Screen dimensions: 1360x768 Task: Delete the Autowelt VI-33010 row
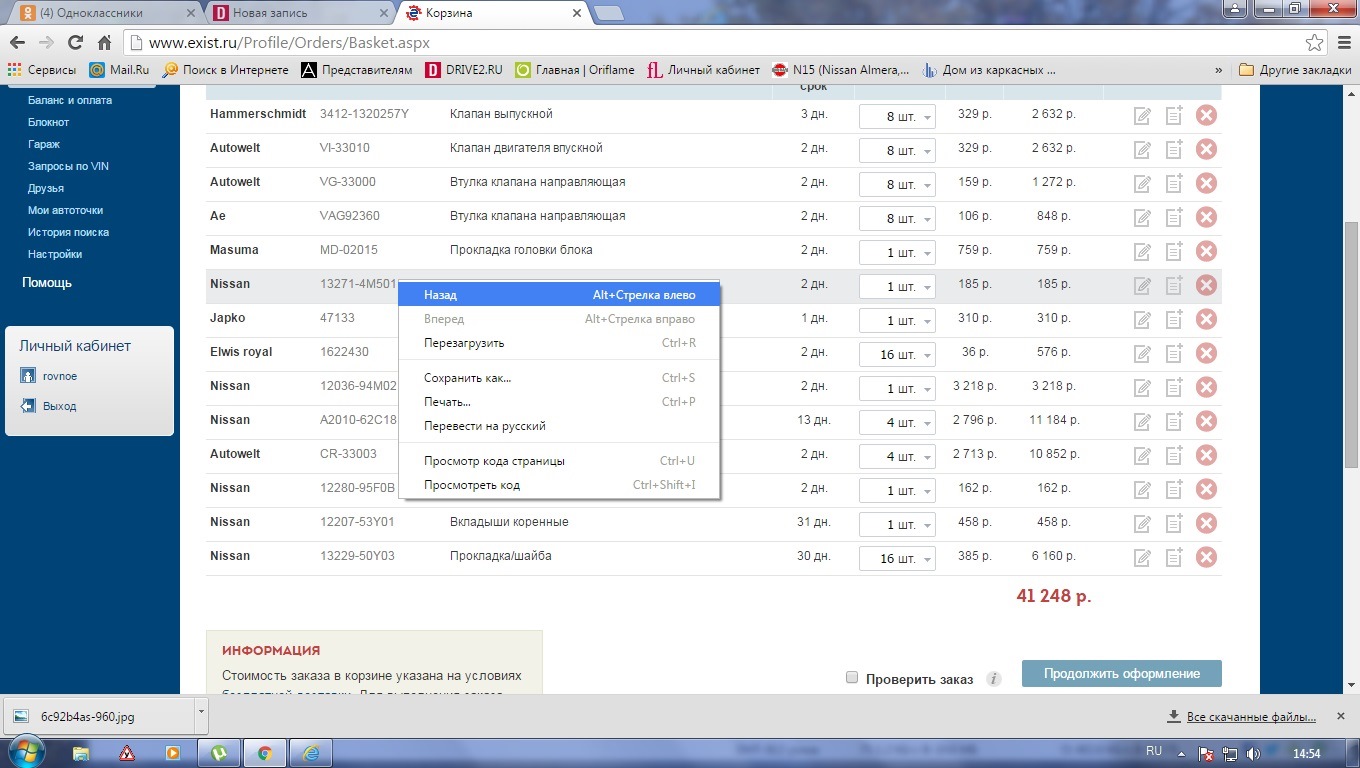[1206, 149]
